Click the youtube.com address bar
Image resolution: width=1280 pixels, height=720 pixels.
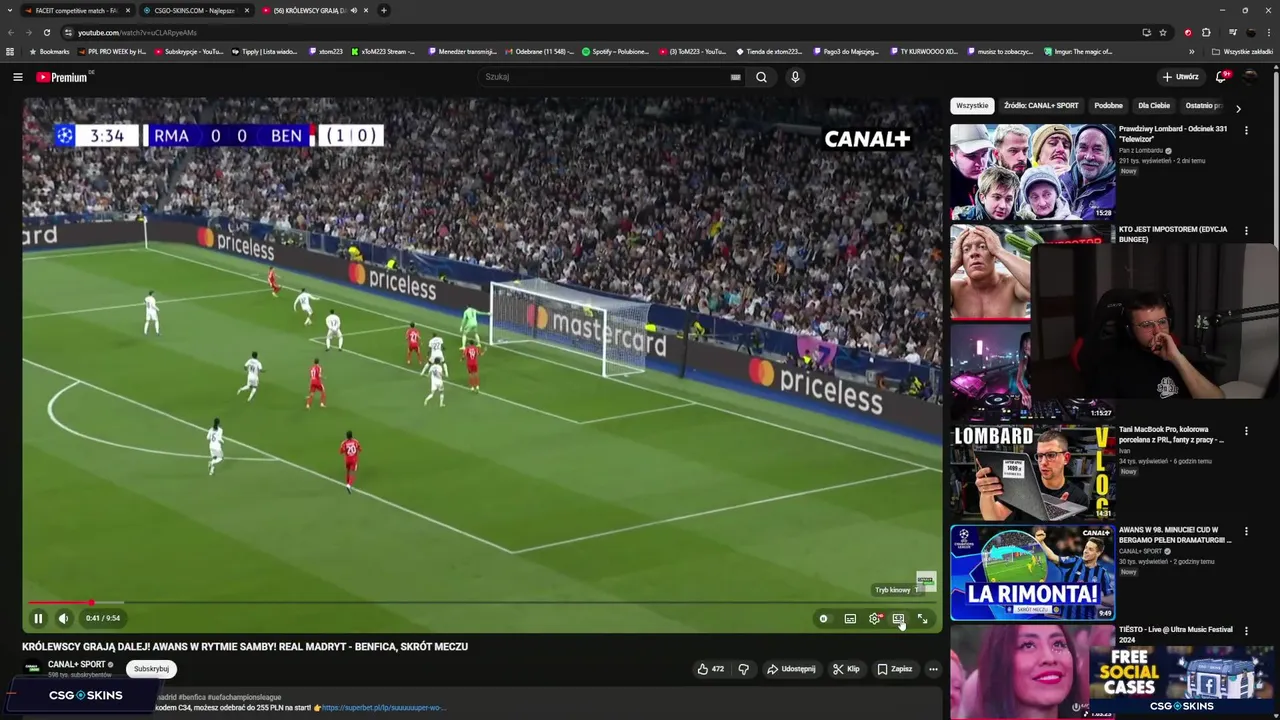click(600, 32)
